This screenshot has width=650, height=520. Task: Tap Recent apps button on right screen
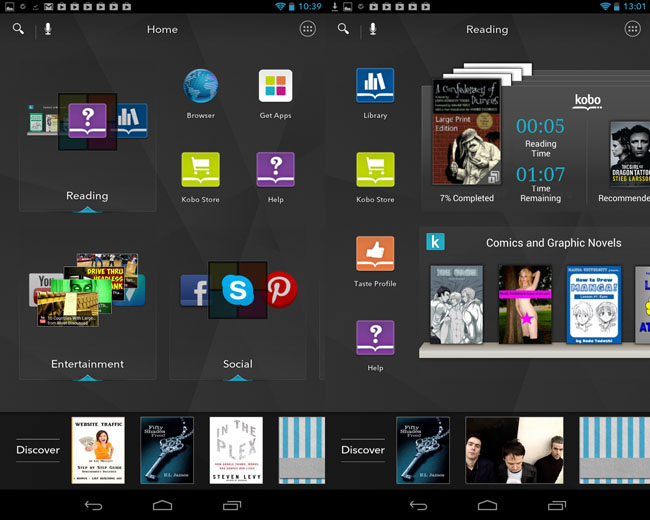point(557,505)
